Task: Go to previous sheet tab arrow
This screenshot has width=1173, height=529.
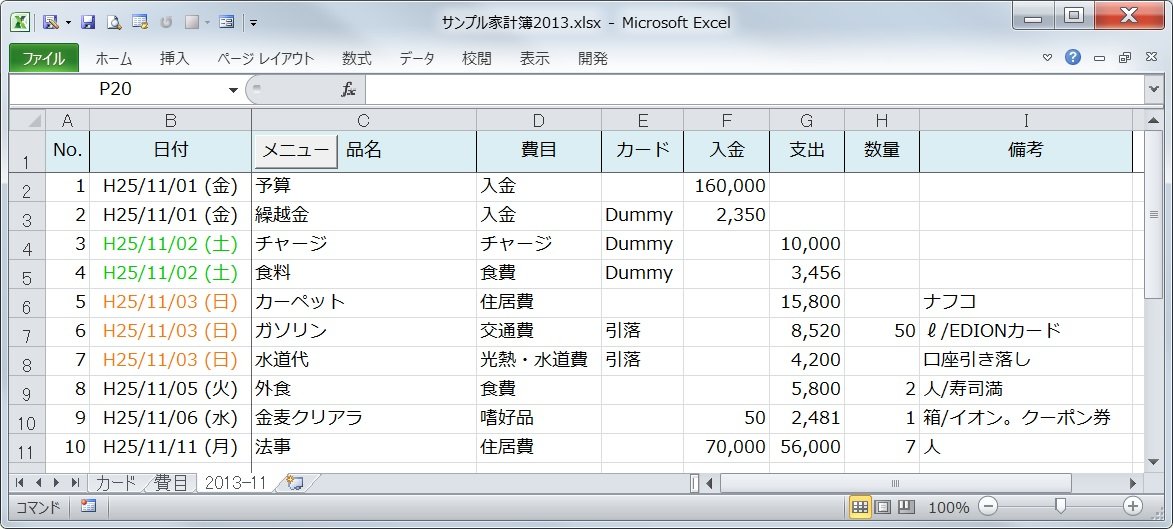Action: [x=37, y=483]
